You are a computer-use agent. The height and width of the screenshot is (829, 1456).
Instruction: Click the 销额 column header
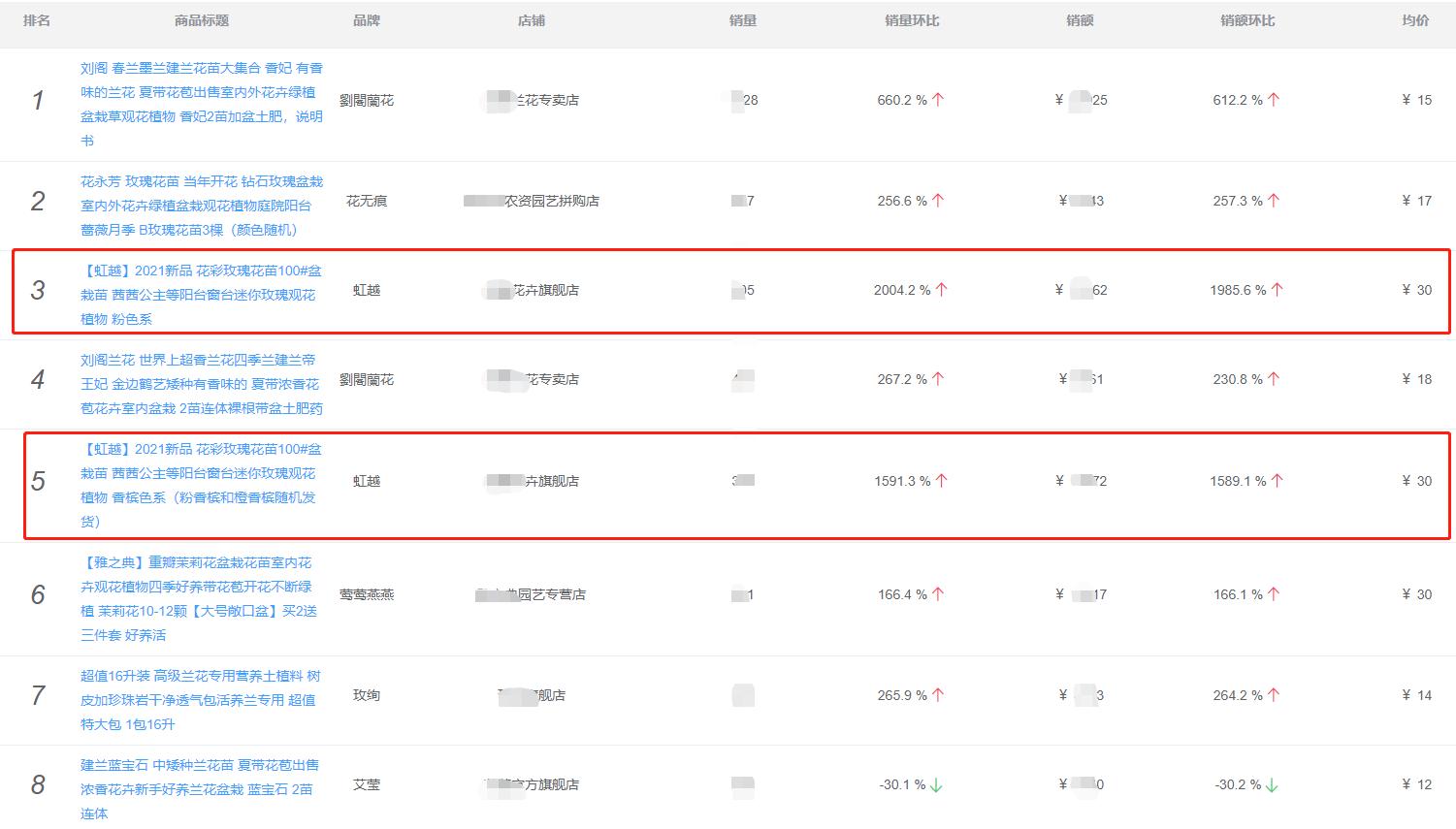1080,20
